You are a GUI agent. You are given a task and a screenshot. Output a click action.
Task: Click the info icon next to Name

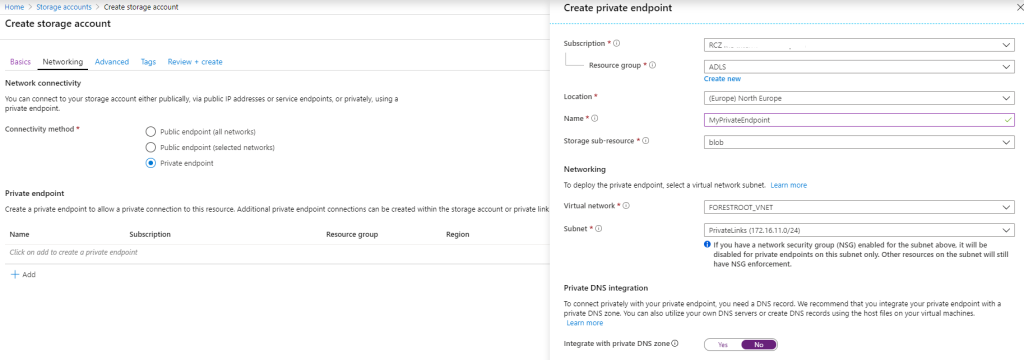[x=596, y=119]
